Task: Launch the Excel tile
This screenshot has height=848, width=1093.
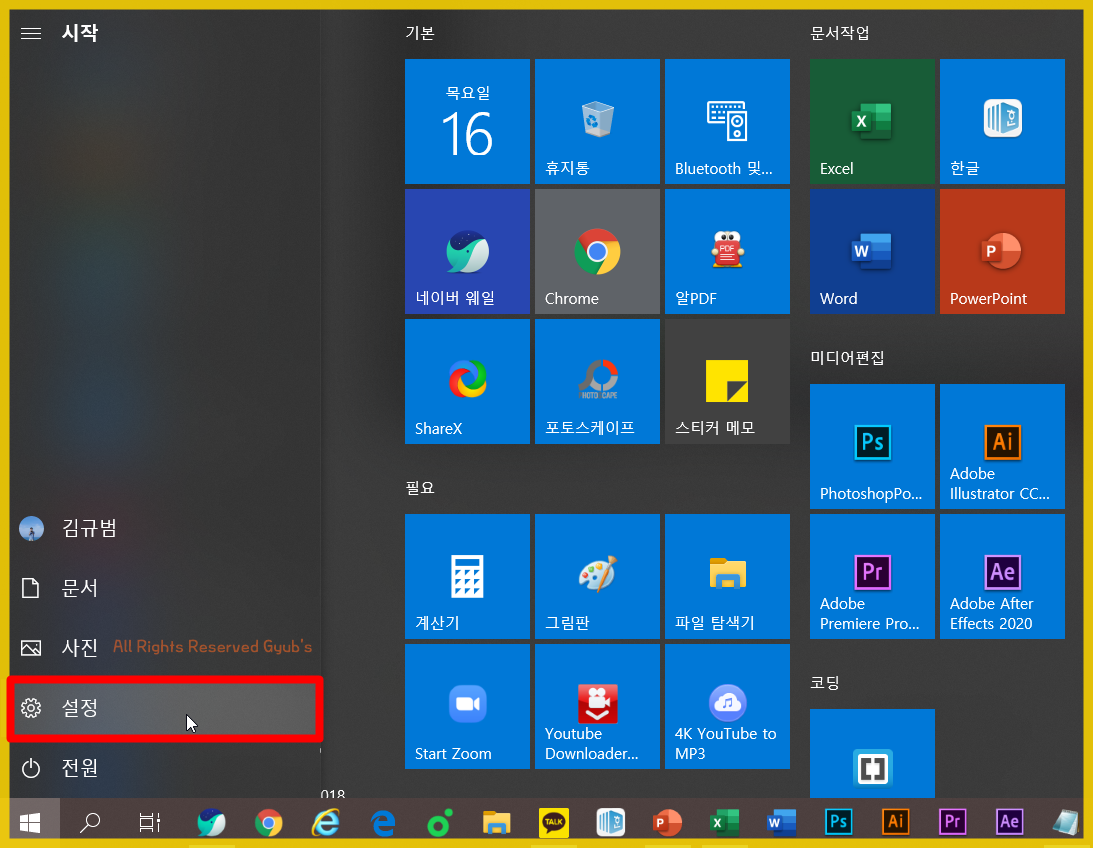Action: 872,121
